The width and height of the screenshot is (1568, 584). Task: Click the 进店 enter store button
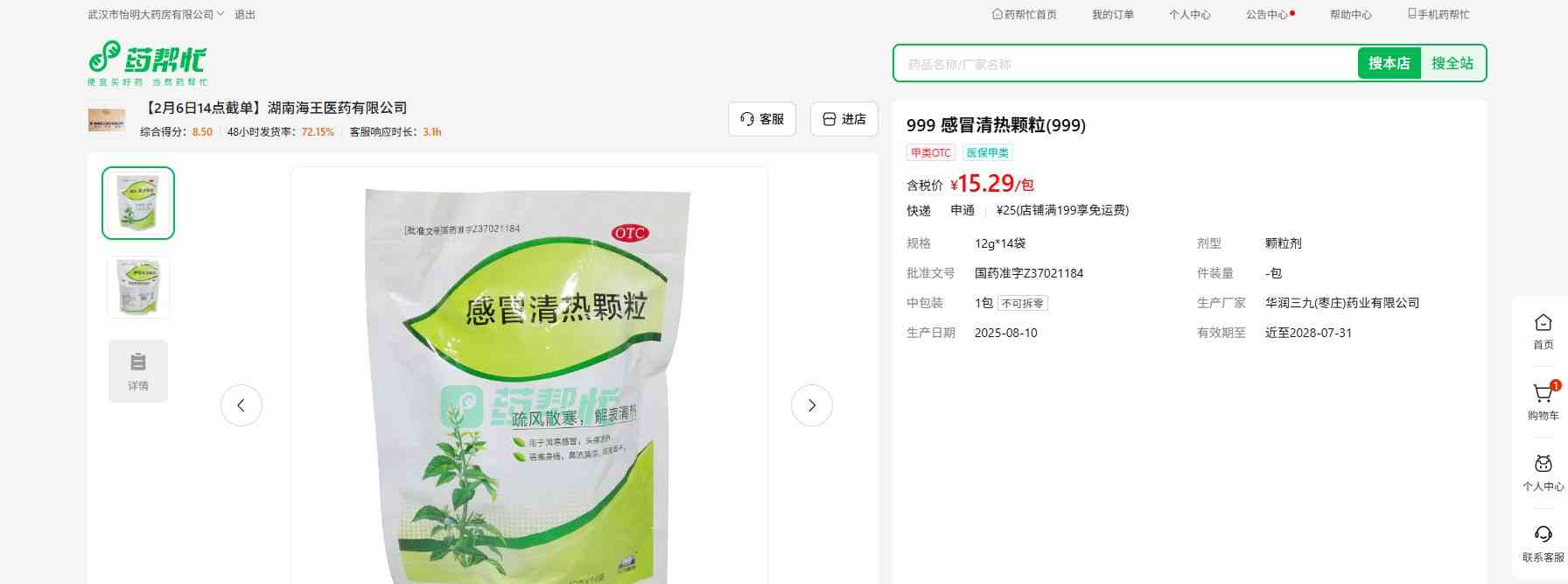pyautogui.click(x=844, y=119)
